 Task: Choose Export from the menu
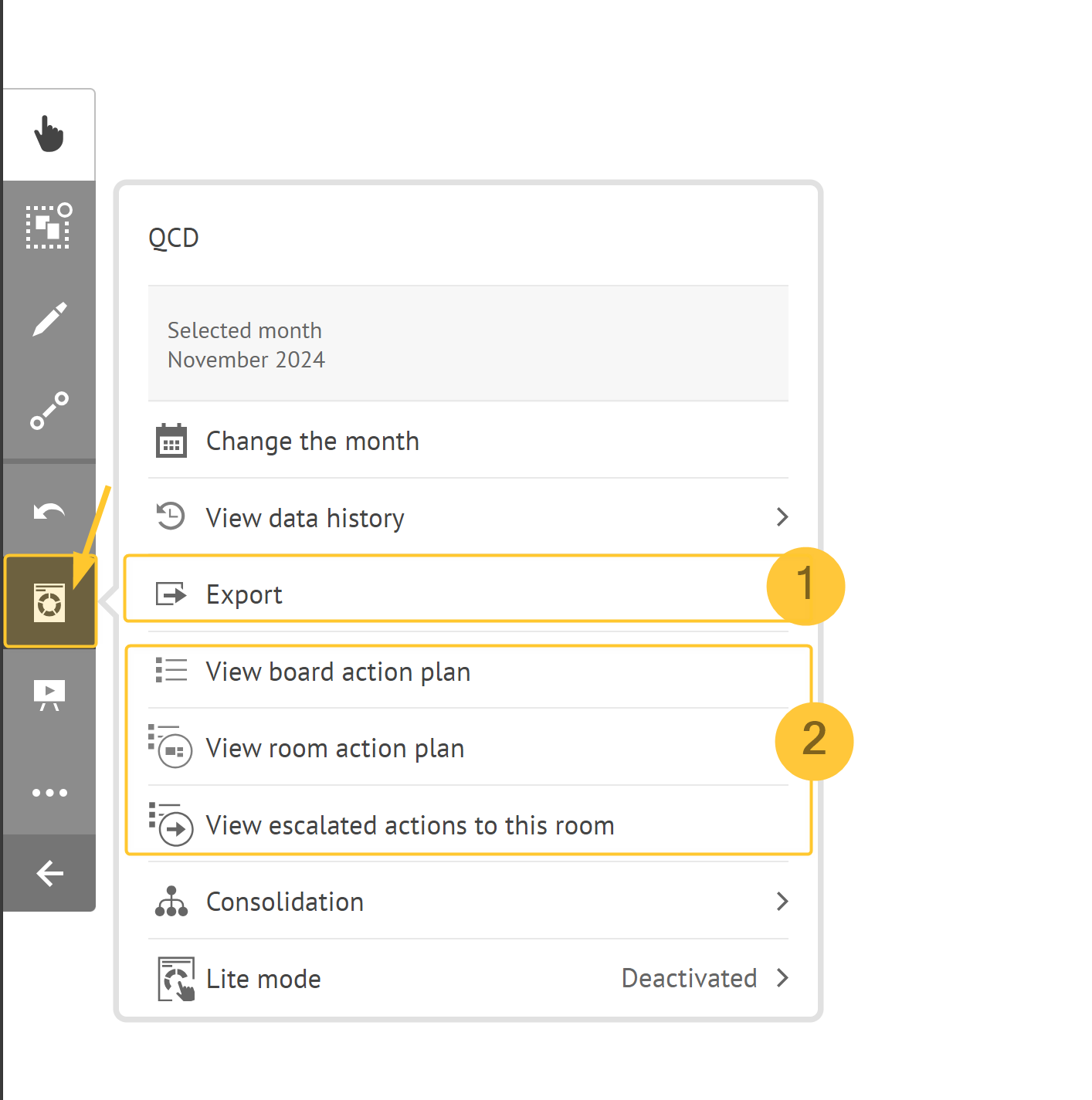point(468,594)
